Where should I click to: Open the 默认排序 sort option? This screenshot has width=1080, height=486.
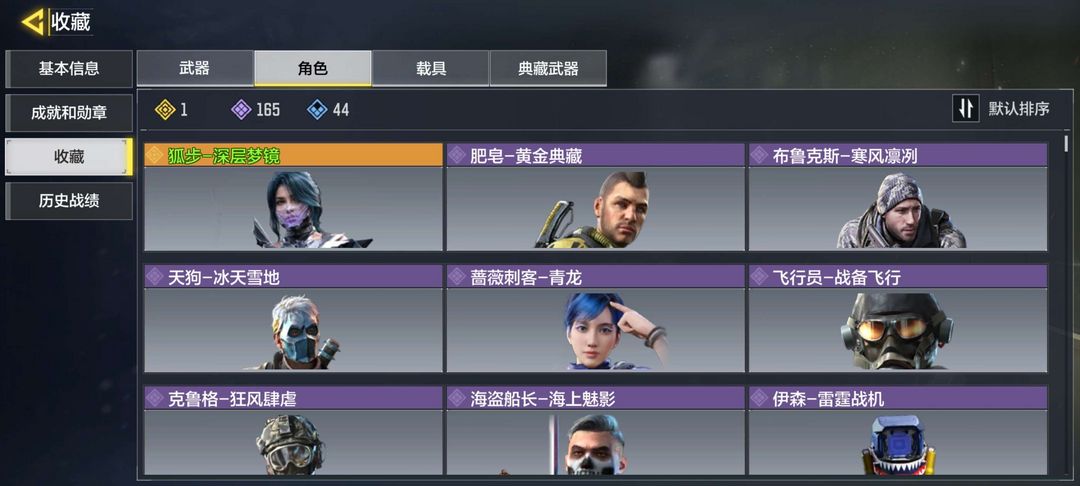[x=1019, y=109]
